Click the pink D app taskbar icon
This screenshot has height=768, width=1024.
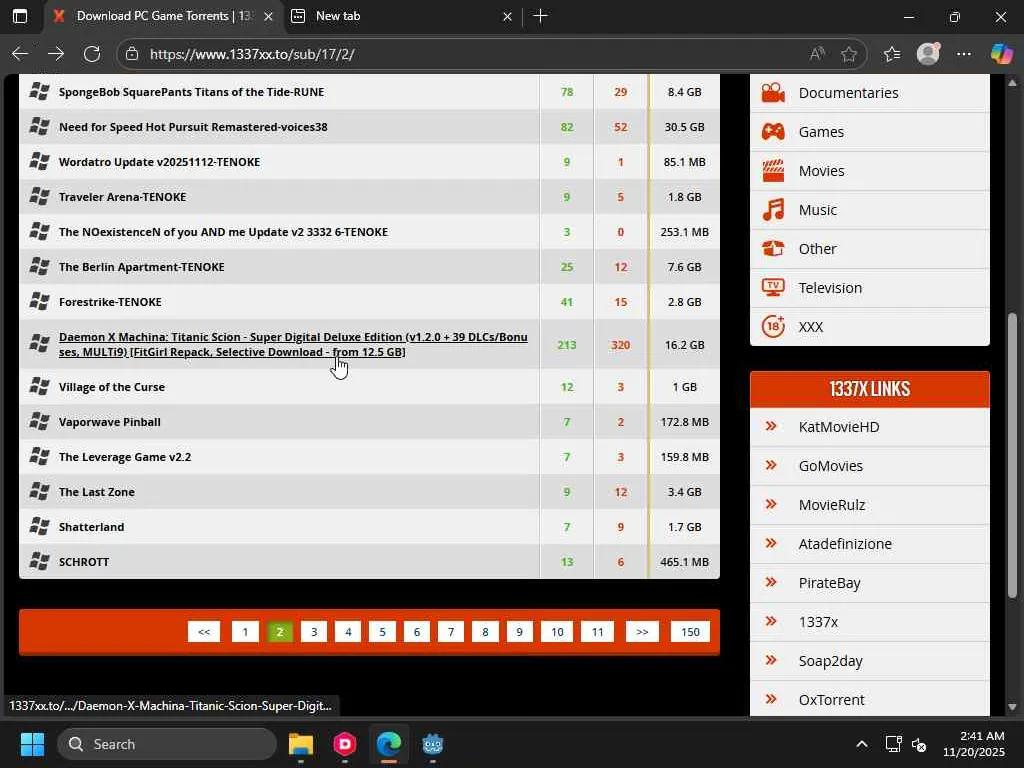[345, 744]
